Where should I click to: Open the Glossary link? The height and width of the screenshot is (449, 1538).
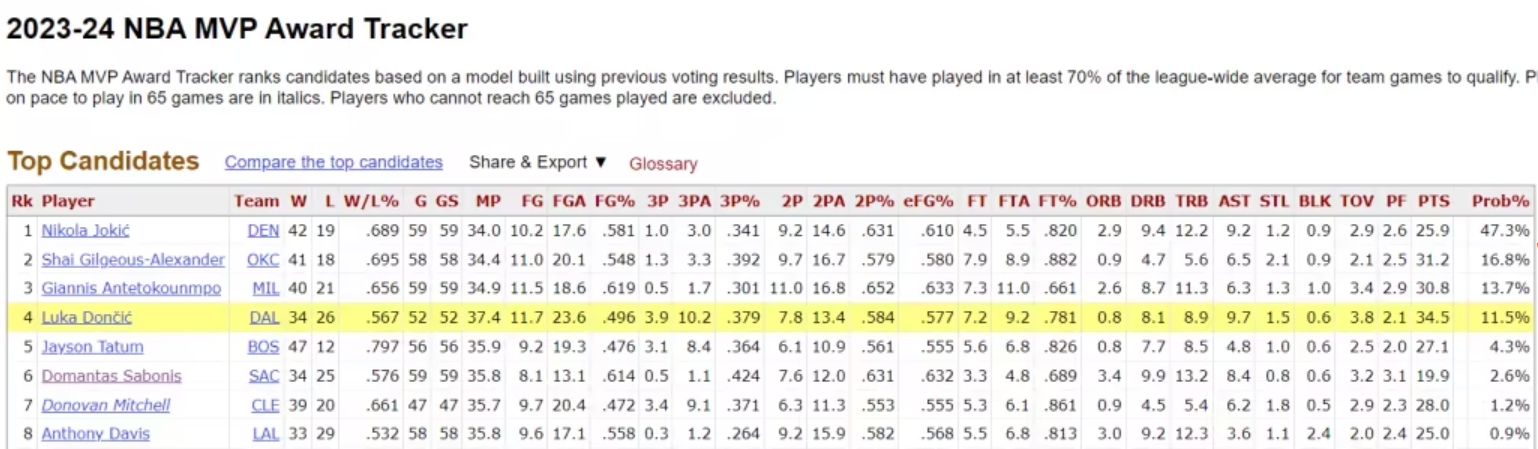point(663,164)
